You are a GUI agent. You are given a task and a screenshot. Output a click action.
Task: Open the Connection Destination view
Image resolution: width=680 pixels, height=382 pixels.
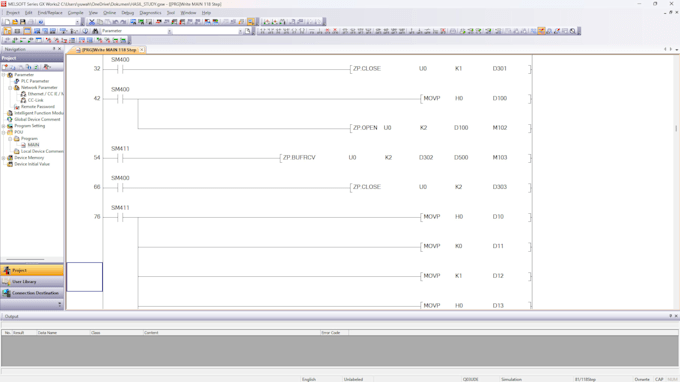pos(32,293)
